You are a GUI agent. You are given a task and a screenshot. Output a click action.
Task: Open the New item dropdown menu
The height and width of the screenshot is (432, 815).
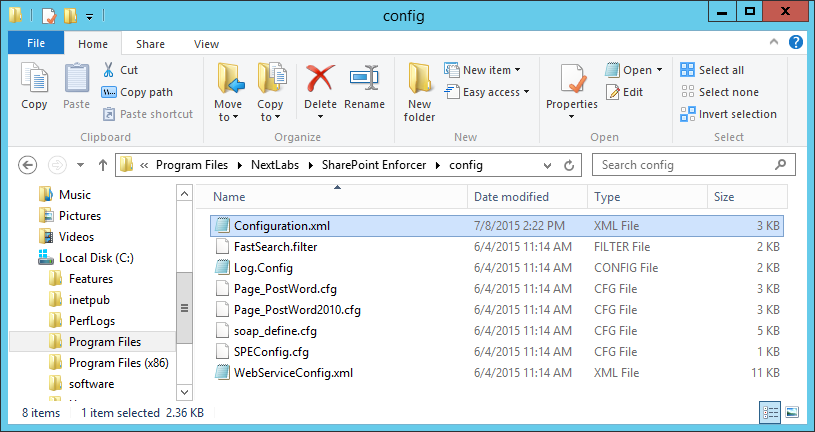coord(492,70)
